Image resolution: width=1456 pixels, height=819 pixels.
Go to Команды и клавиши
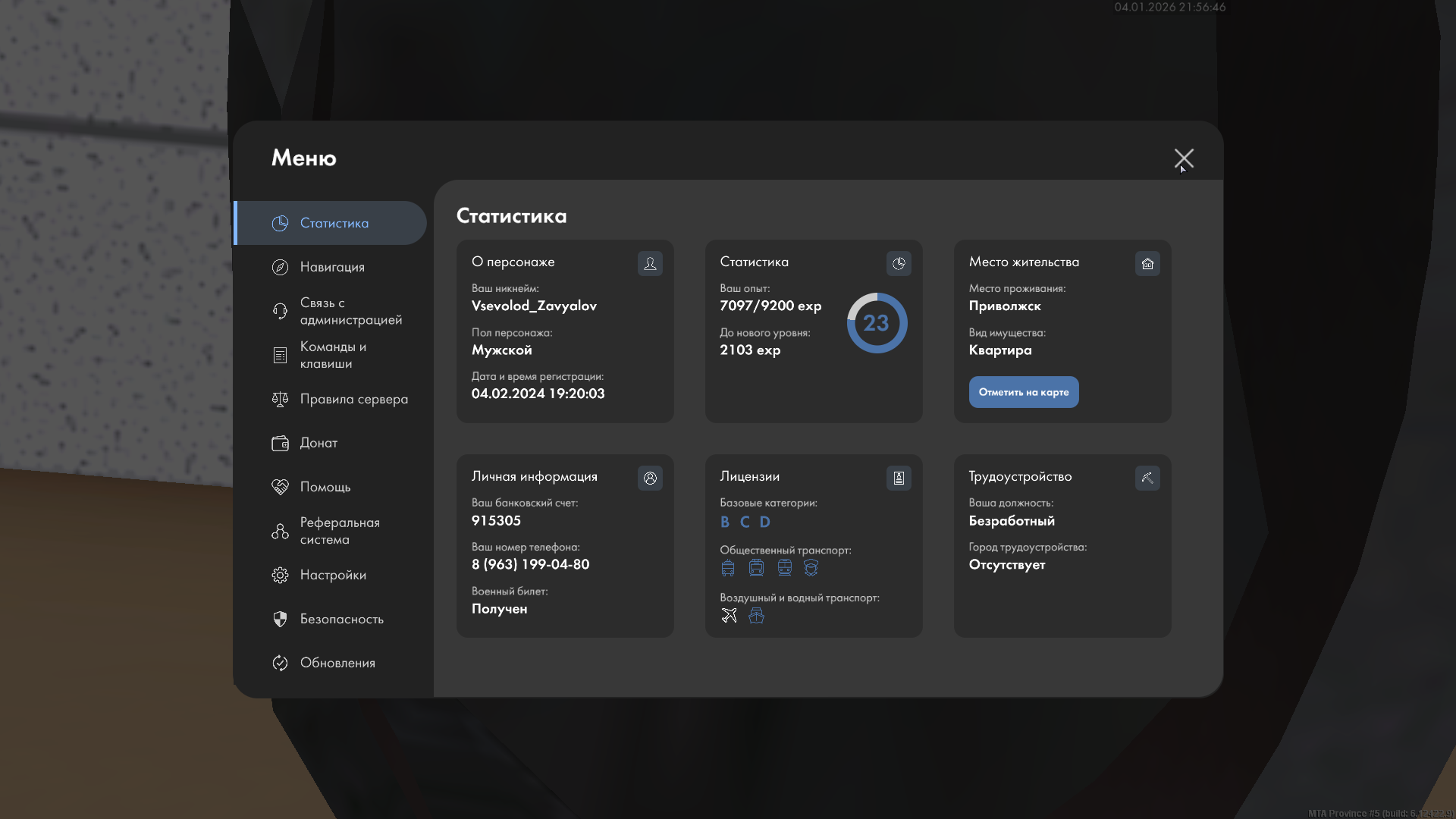[332, 356]
